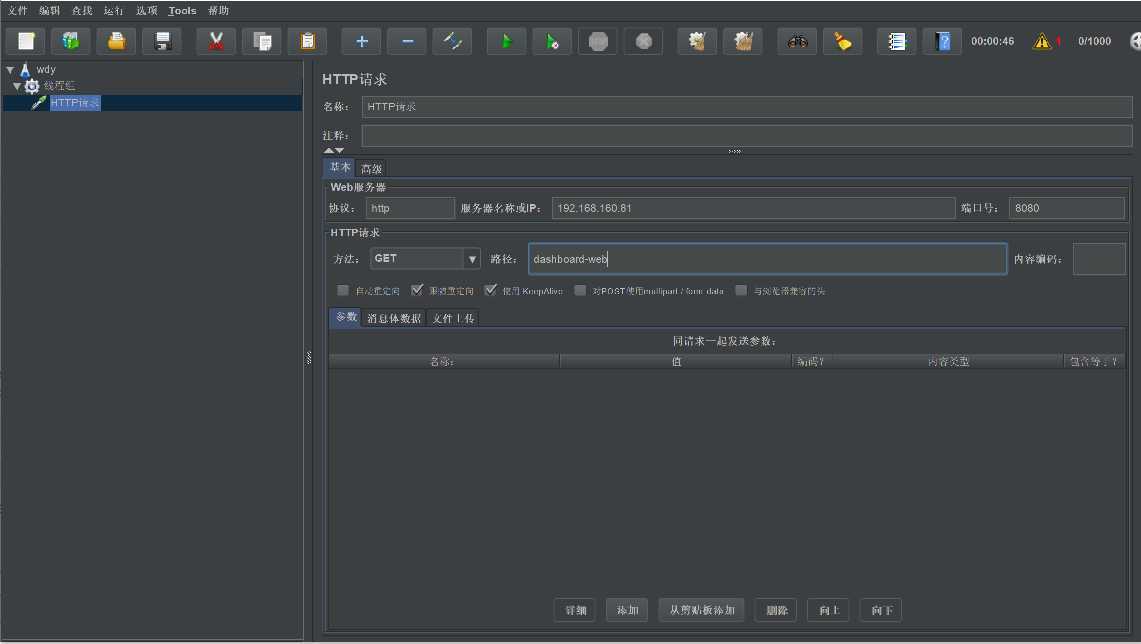
Task: Click the port field showing 8080
Action: pos(1067,208)
